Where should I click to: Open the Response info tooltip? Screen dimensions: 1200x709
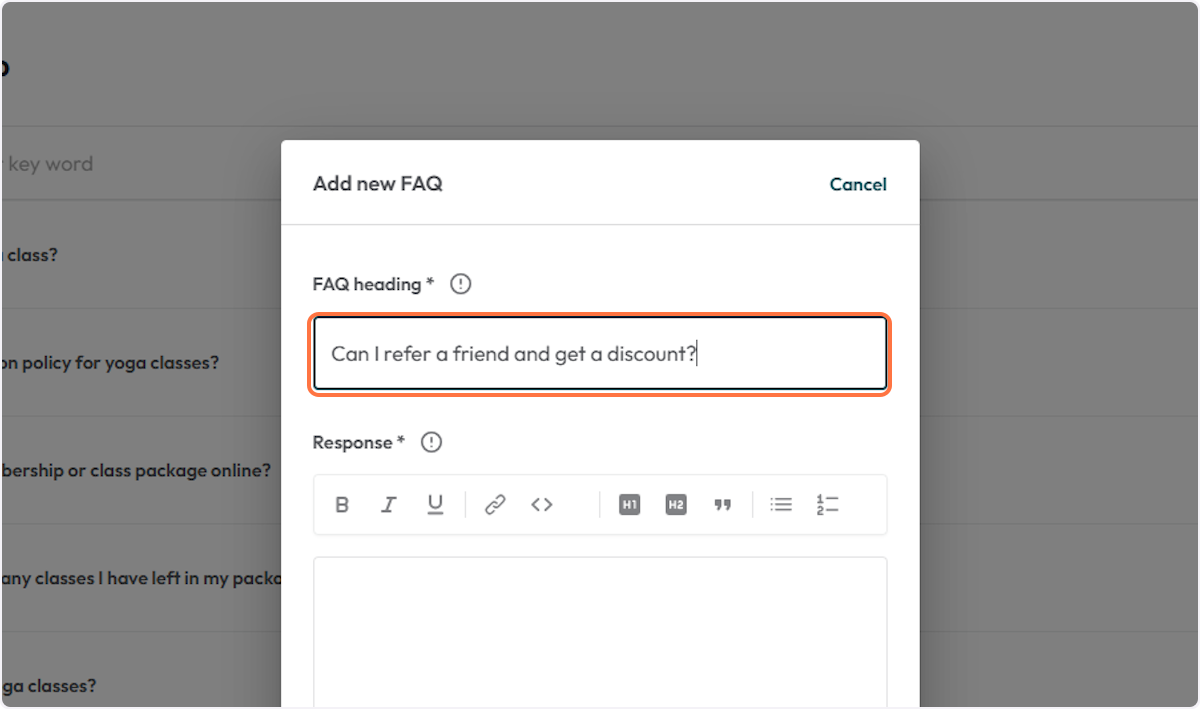point(430,441)
